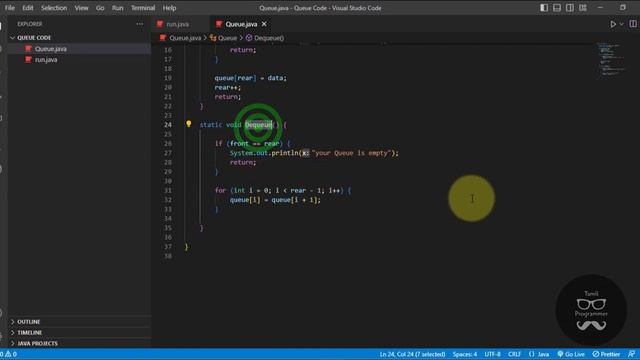
Task: Change indentation via Spaces: 4
Action: click(464, 354)
